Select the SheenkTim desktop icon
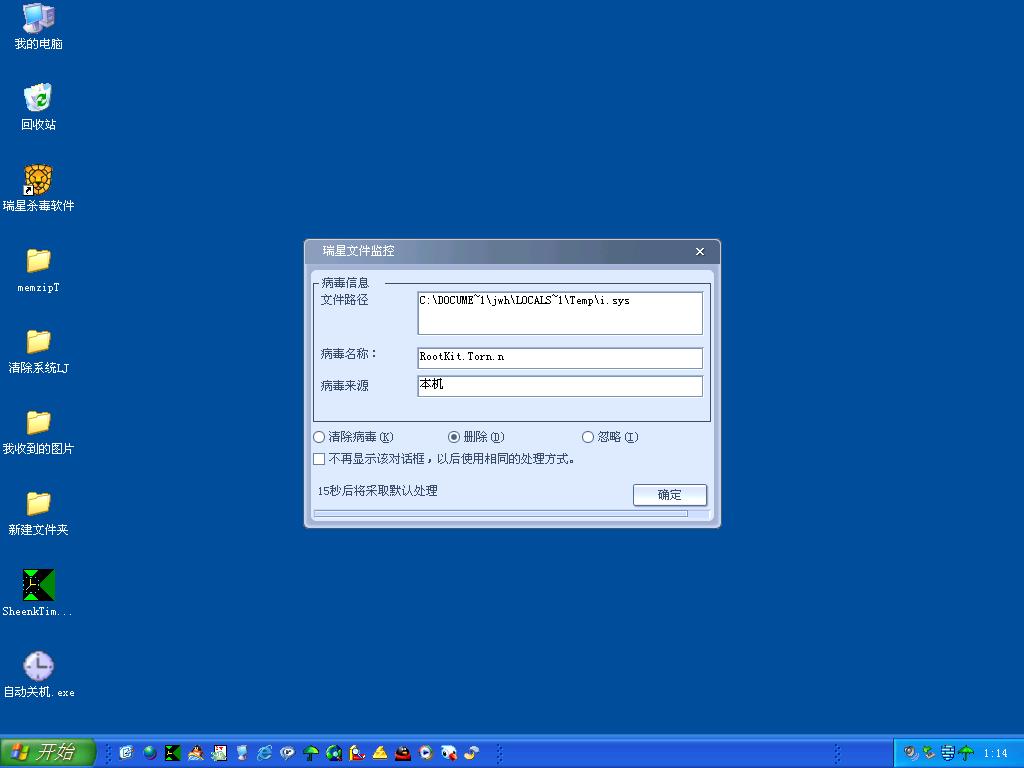The image size is (1024, 768). point(39,592)
